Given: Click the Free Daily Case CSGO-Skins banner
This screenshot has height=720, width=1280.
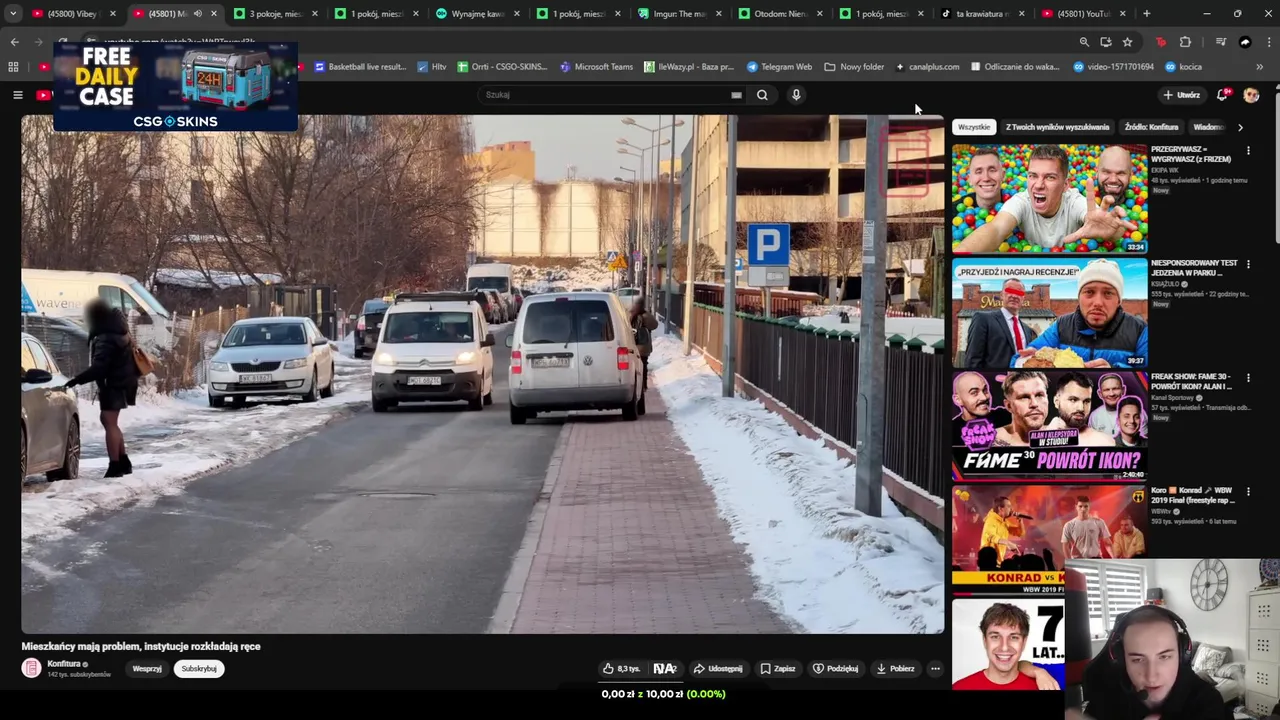Looking at the screenshot, I should (x=176, y=87).
